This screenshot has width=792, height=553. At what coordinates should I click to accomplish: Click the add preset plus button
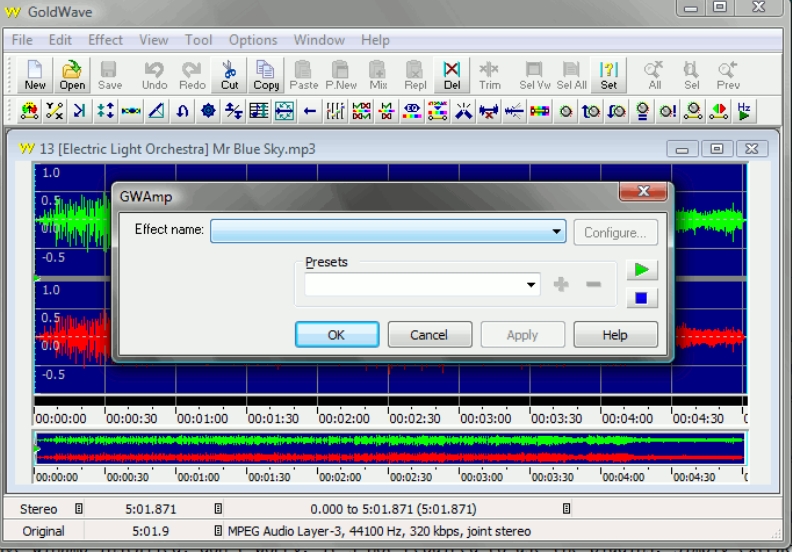(x=561, y=284)
